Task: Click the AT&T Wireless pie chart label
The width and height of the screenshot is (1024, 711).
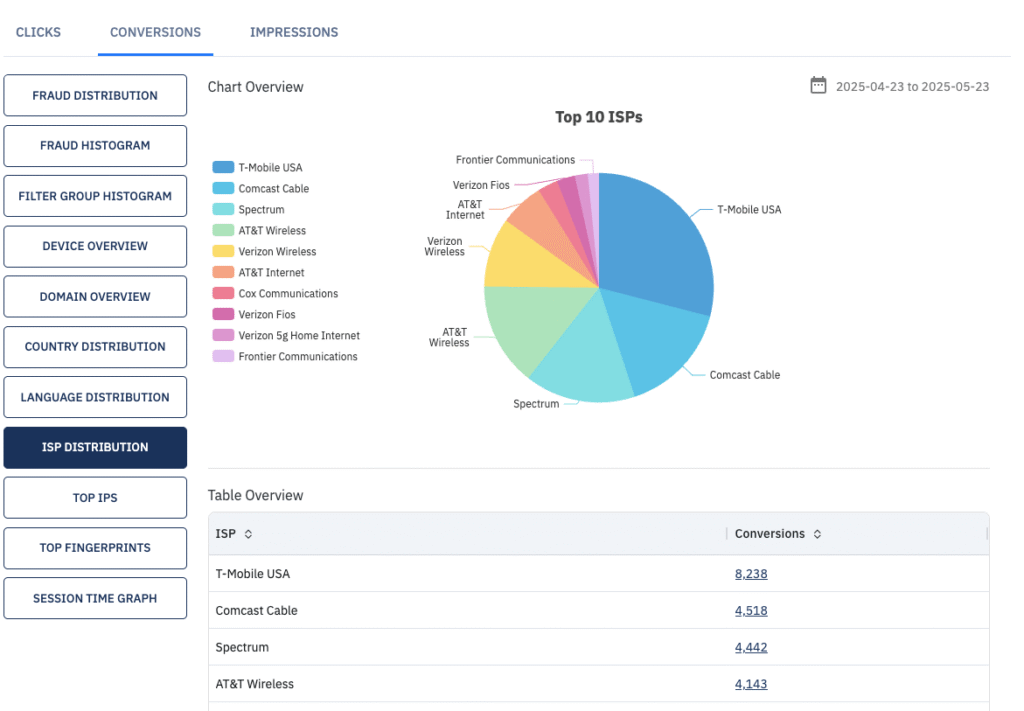Action: (x=449, y=337)
